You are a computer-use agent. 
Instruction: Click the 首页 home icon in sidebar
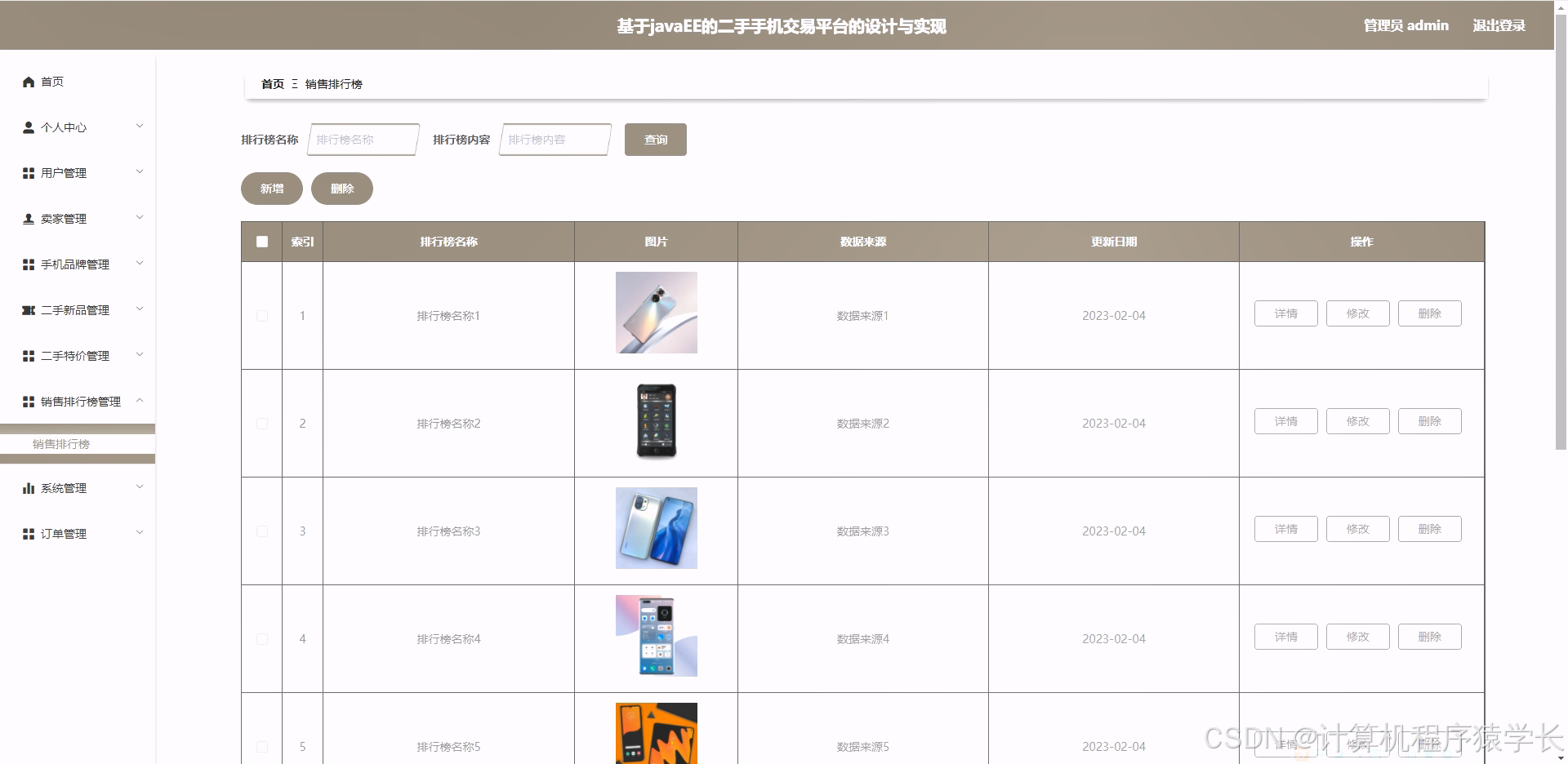(27, 81)
